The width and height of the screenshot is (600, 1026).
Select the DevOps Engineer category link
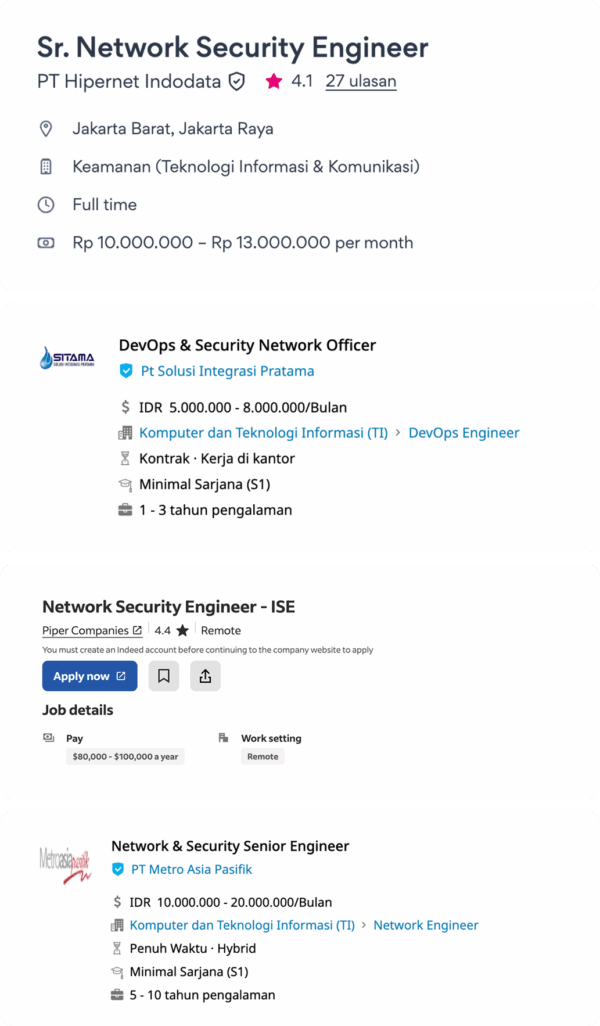[464, 432]
